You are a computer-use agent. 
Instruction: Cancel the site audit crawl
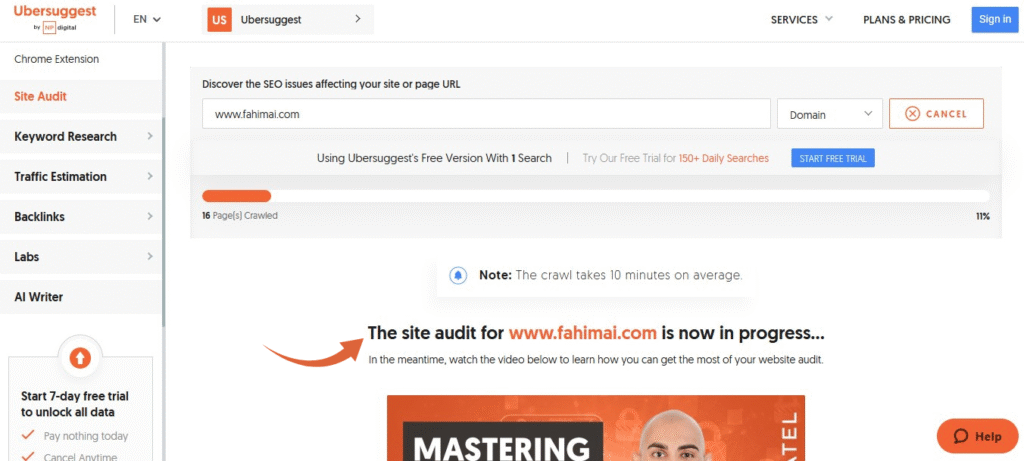936,114
